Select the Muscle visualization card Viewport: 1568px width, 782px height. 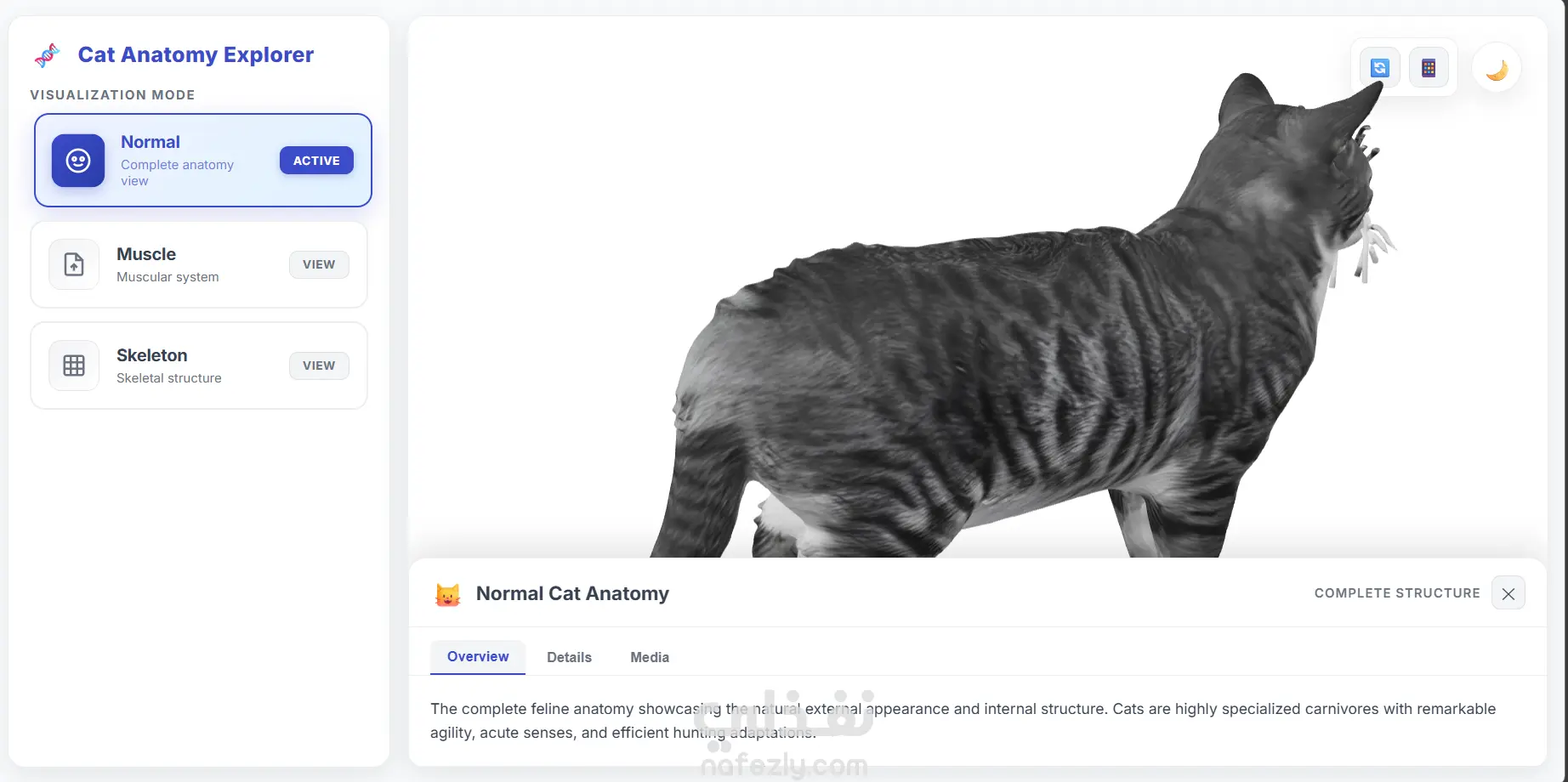(199, 264)
